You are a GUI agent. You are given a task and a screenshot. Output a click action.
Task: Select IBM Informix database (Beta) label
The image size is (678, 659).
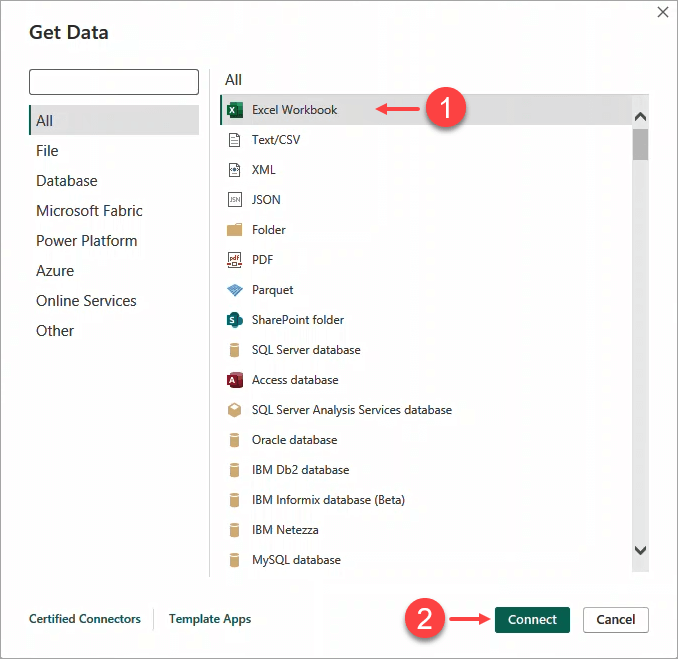coord(329,500)
